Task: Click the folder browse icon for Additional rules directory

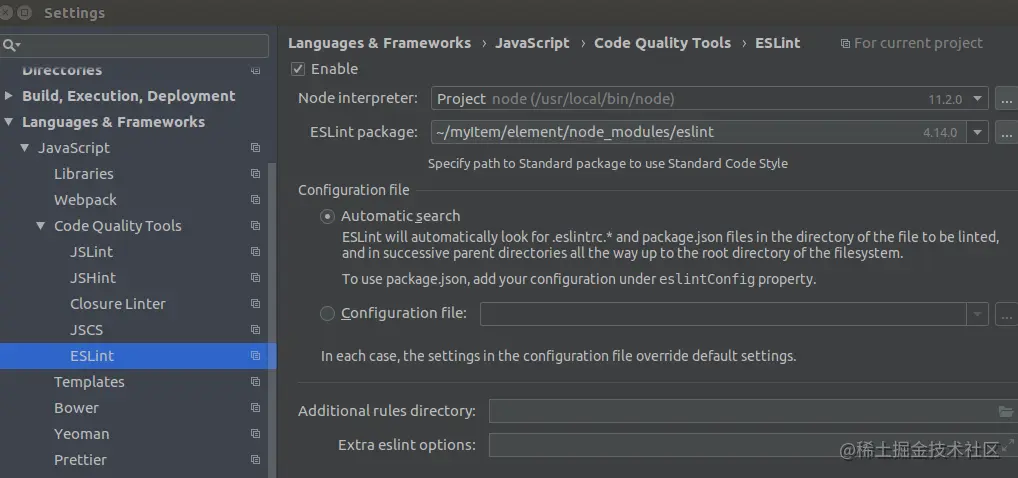Action: point(1005,411)
